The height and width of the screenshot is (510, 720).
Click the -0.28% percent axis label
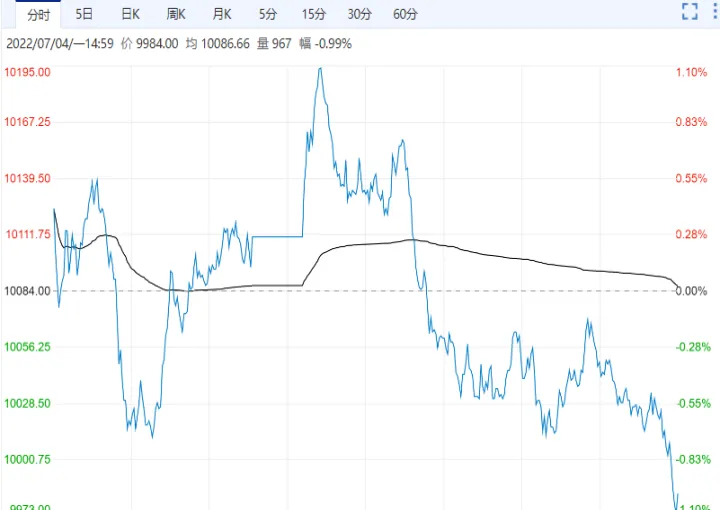[x=693, y=347]
